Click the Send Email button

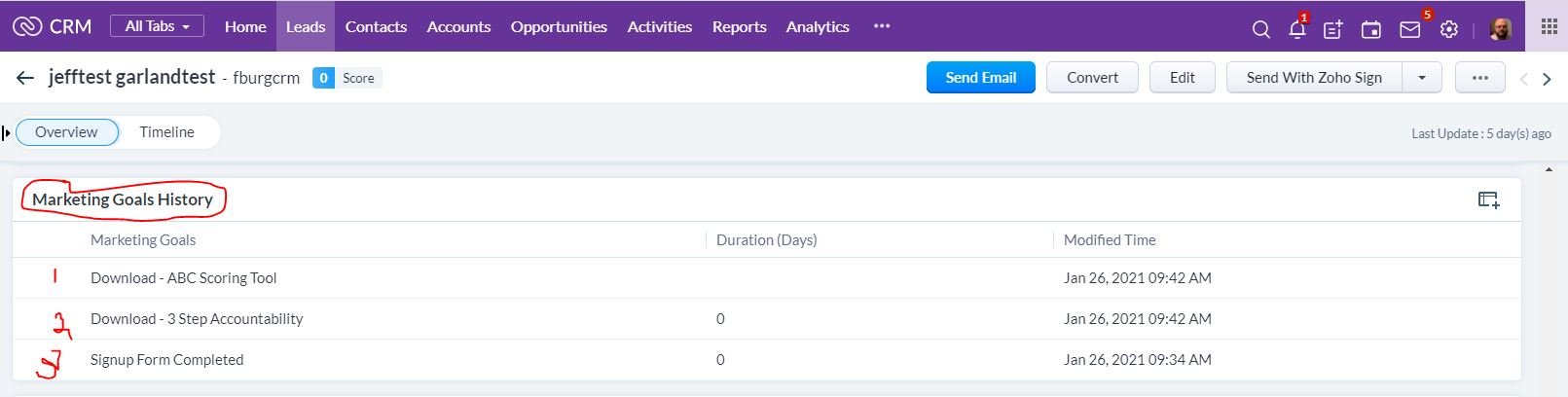(980, 78)
